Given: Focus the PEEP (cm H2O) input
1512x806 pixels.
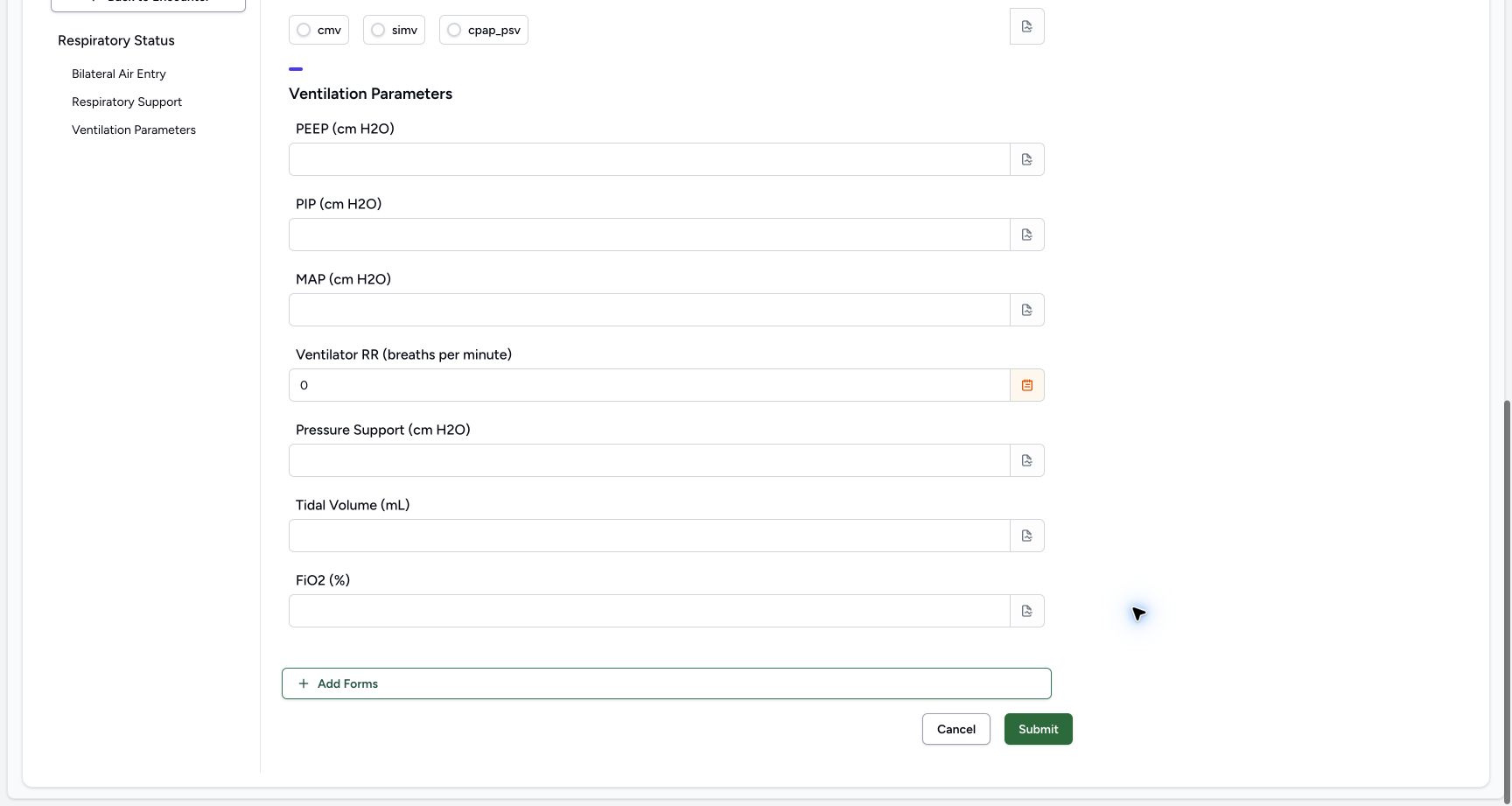Looking at the screenshot, I should tap(649, 159).
